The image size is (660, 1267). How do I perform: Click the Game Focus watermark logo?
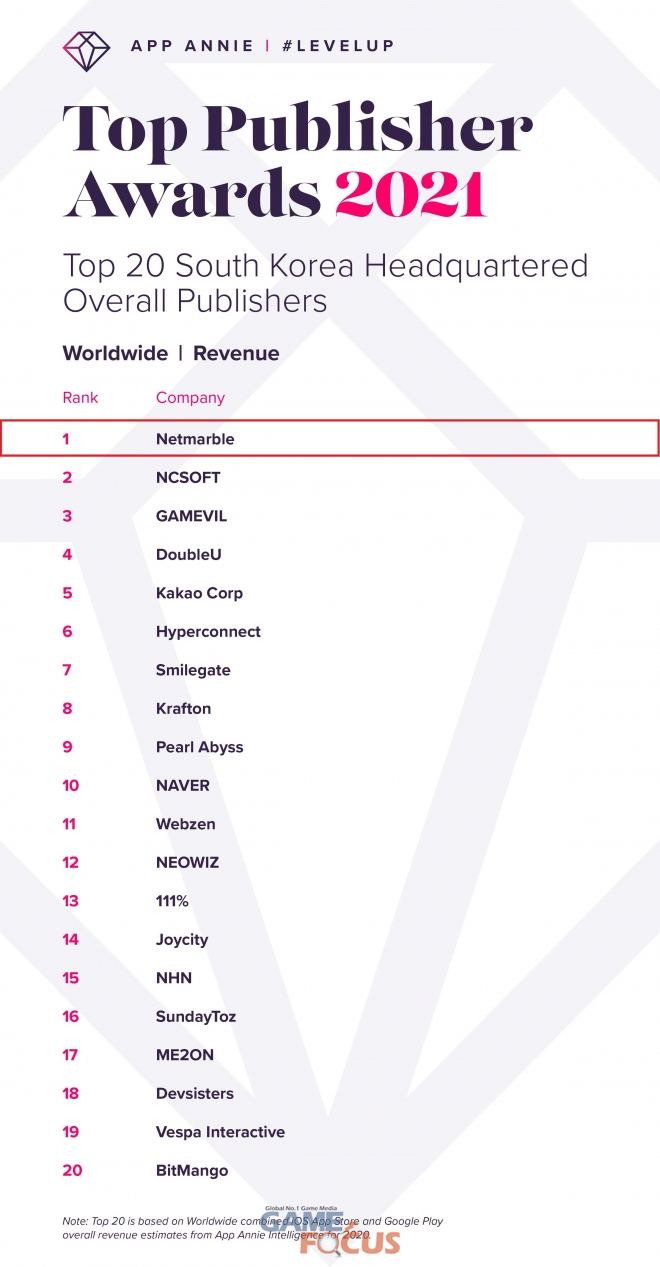[x=333, y=1230]
